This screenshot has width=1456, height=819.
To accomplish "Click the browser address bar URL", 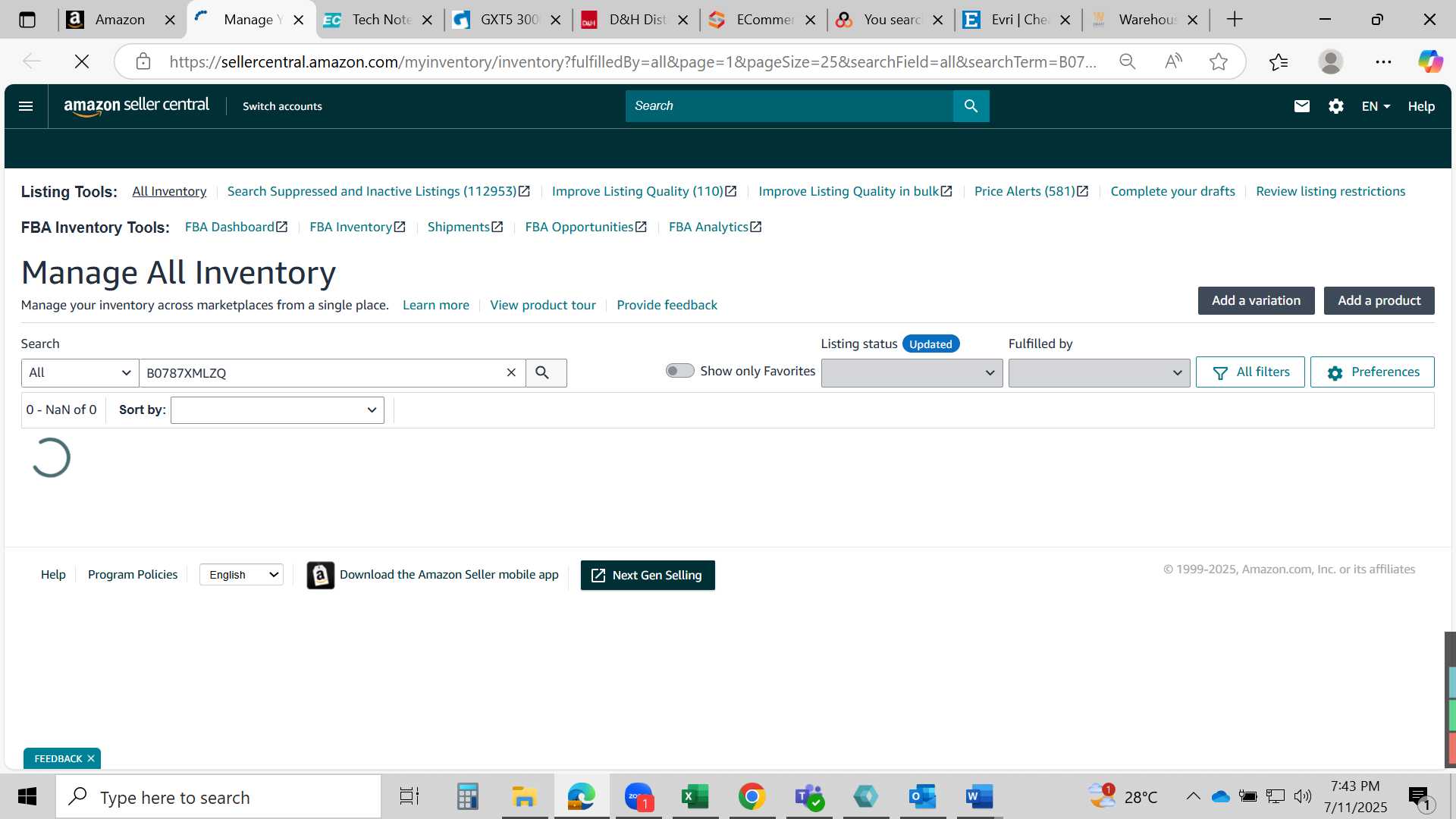I will [633, 61].
